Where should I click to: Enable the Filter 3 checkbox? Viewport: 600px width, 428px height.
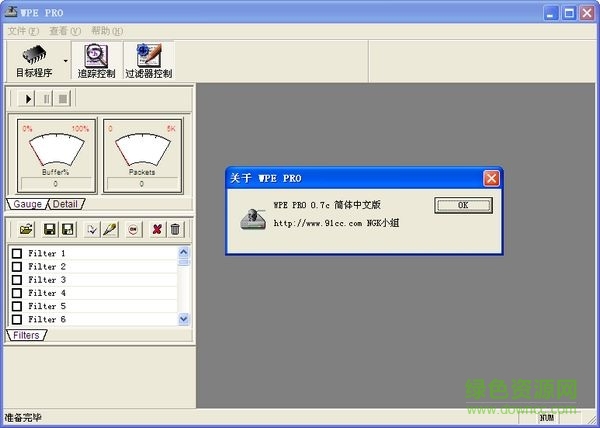pyautogui.click(x=17, y=280)
